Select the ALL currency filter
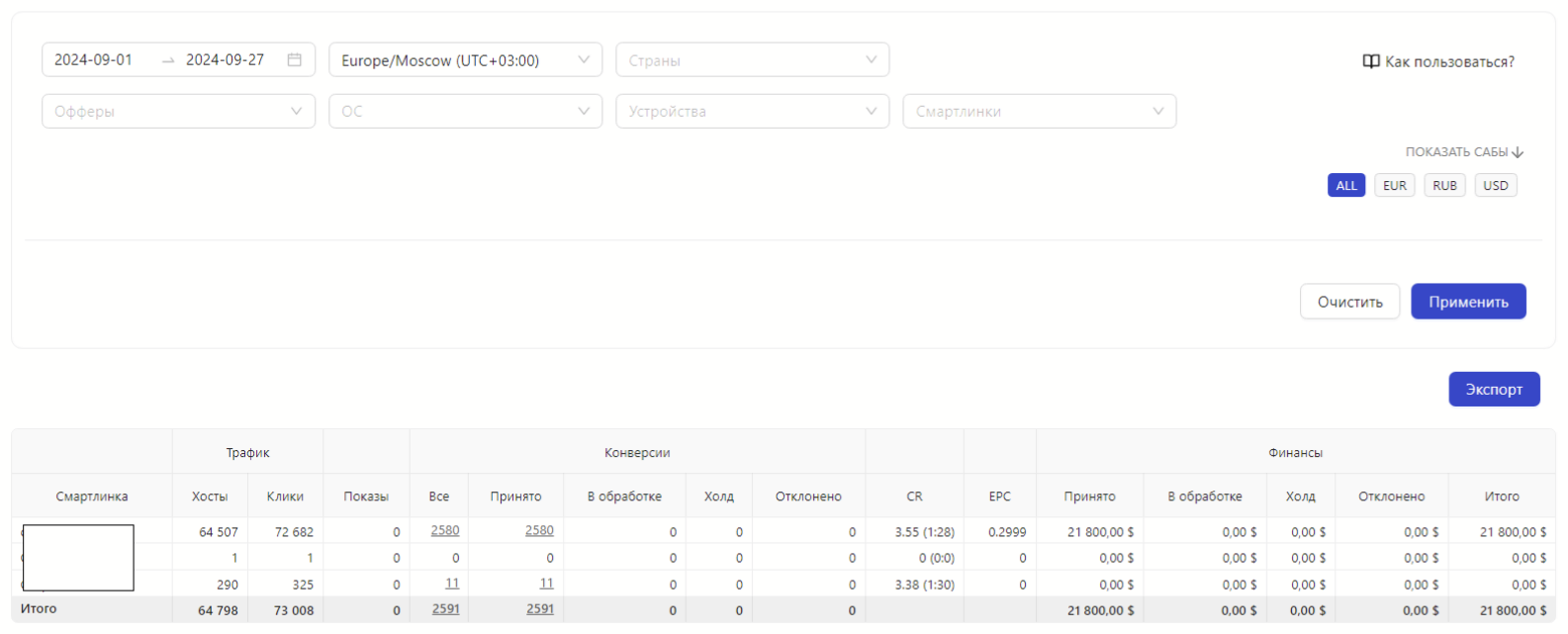The height and width of the screenshot is (634, 1568). [1346, 185]
